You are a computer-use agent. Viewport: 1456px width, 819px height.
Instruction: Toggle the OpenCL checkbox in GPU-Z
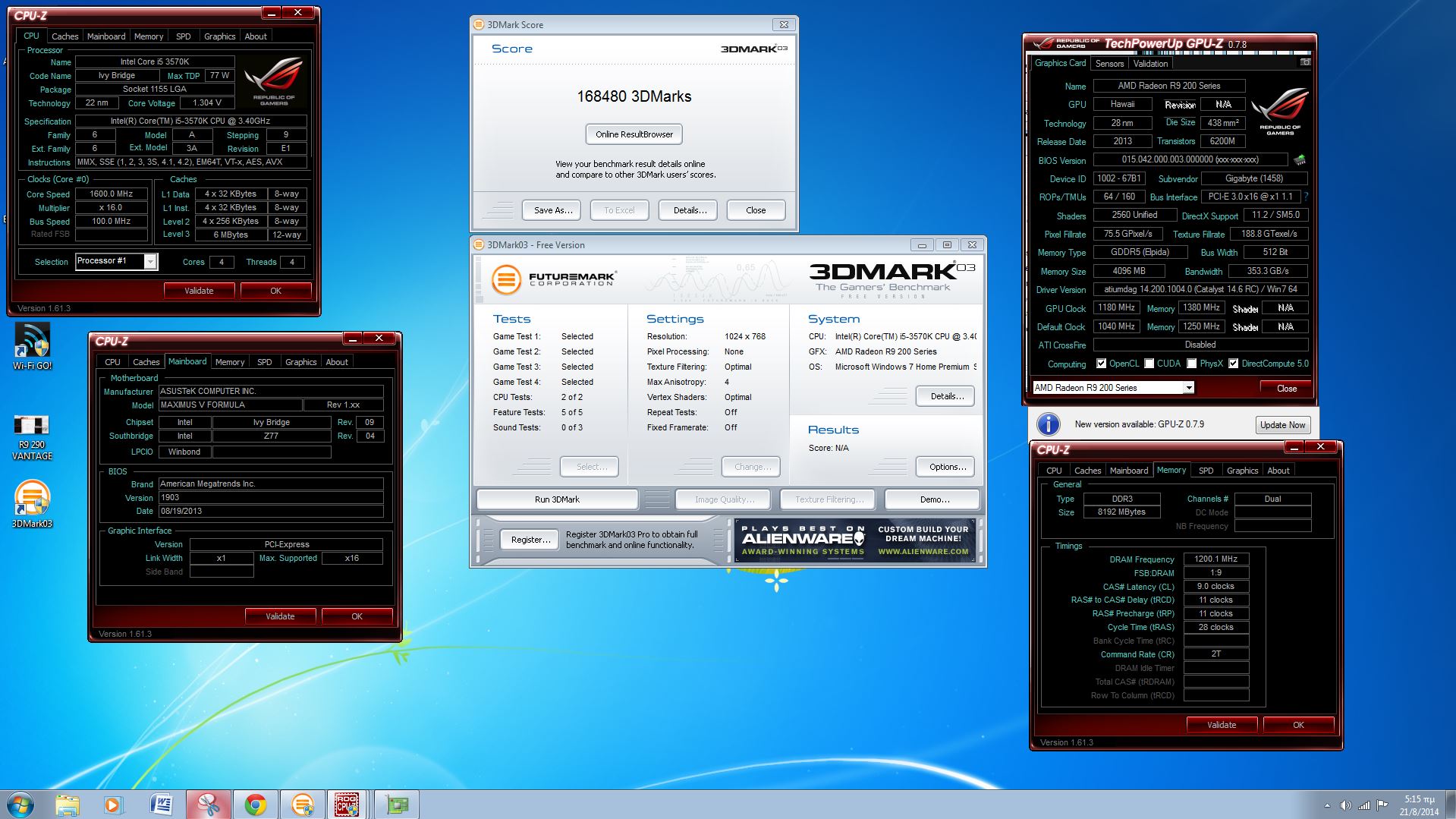[1101, 364]
